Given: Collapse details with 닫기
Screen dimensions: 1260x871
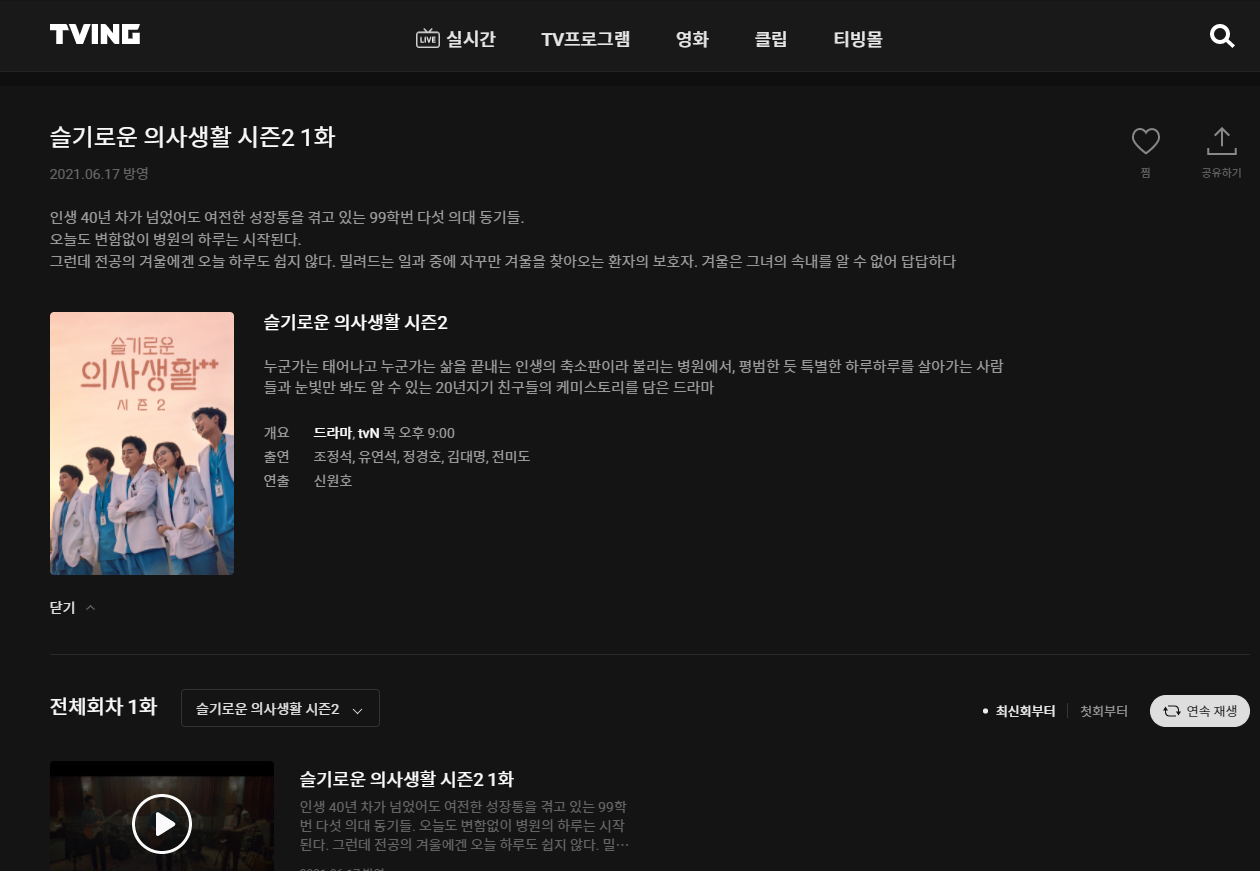Looking at the screenshot, I should click(73, 608).
